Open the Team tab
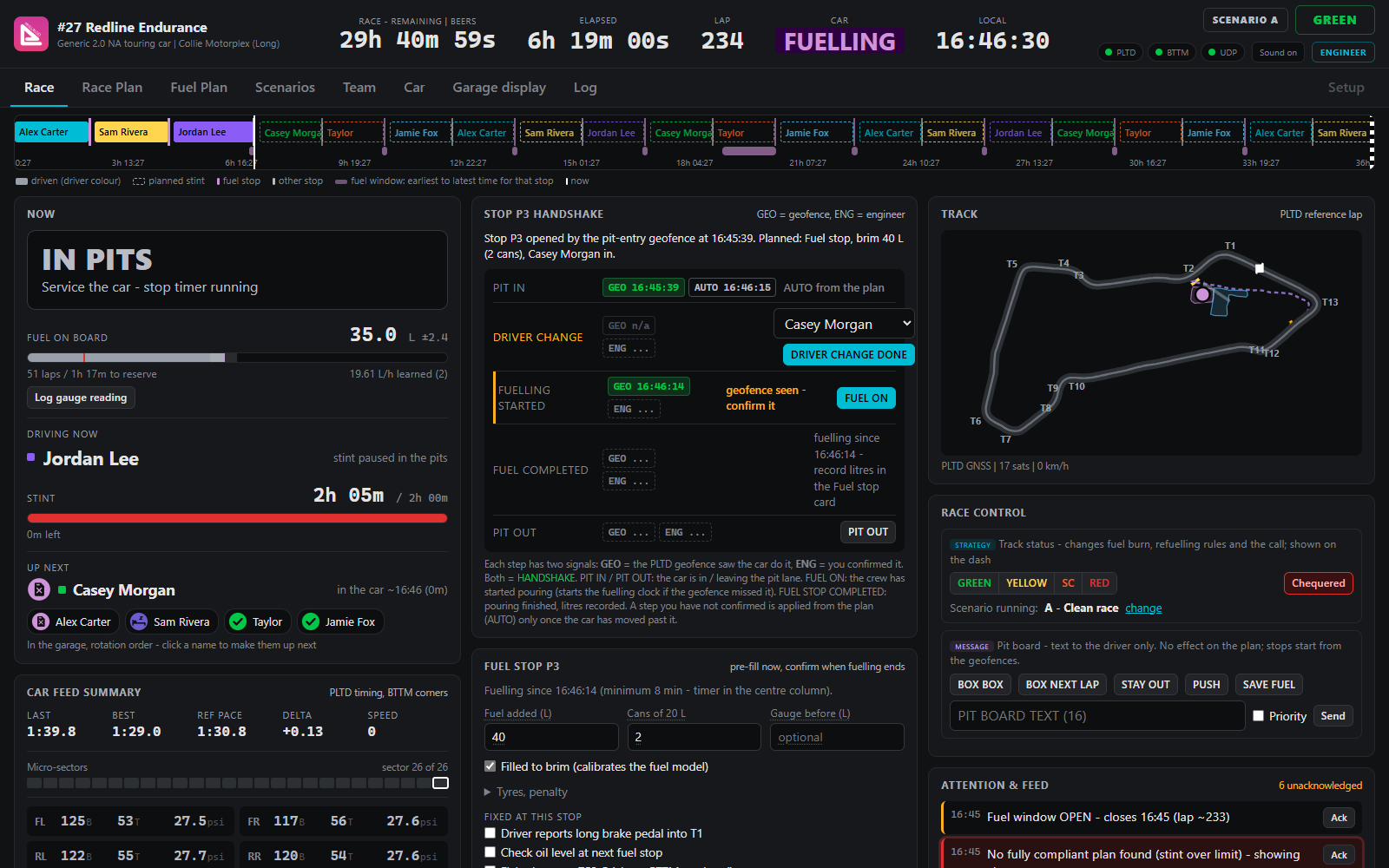This screenshot has height=868, width=1389. tap(359, 88)
